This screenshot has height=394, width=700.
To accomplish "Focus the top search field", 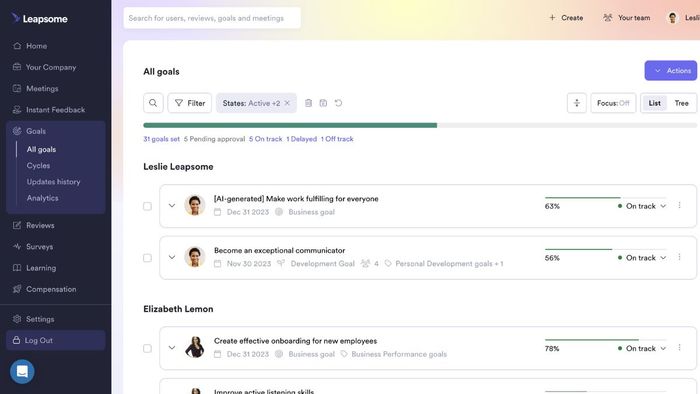I will (212, 18).
